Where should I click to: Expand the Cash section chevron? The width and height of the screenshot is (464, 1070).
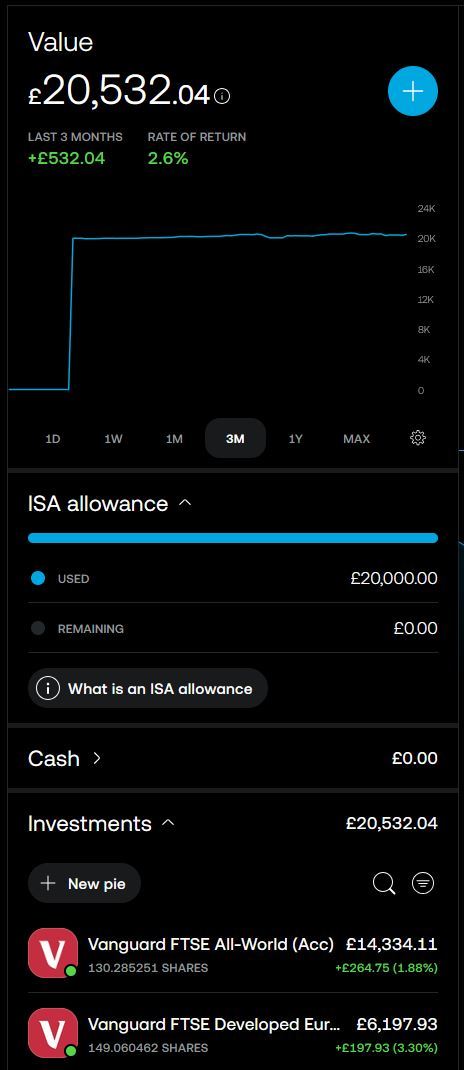pyautogui.click(x=96, y=758)
